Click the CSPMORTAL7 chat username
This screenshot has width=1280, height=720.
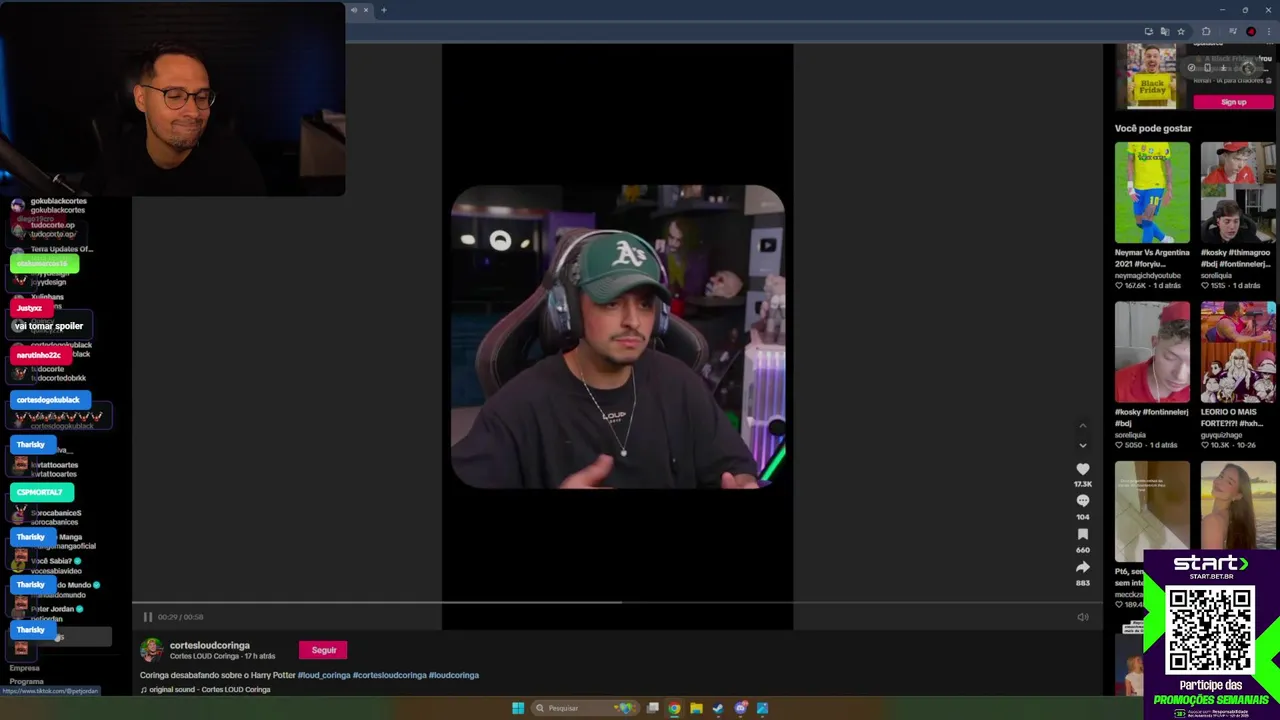tap(40, 492)
